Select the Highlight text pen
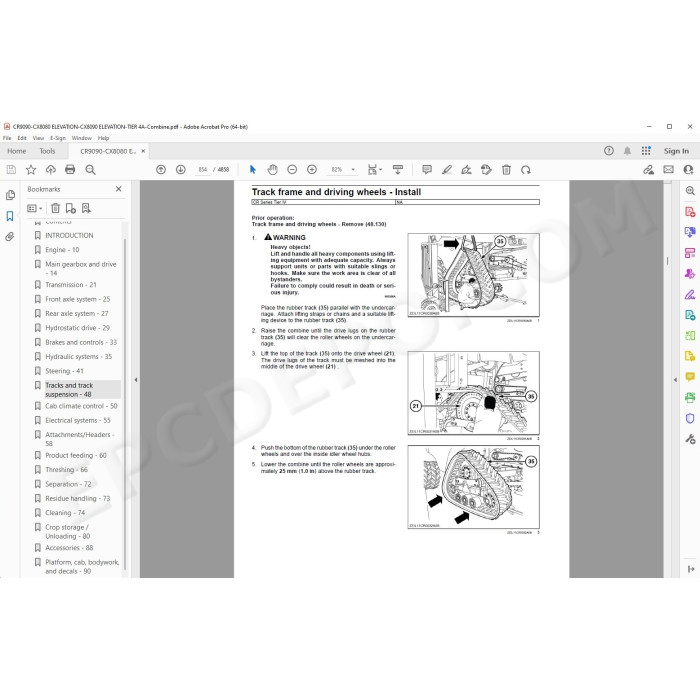700x700 pixels. click(446, 170)
